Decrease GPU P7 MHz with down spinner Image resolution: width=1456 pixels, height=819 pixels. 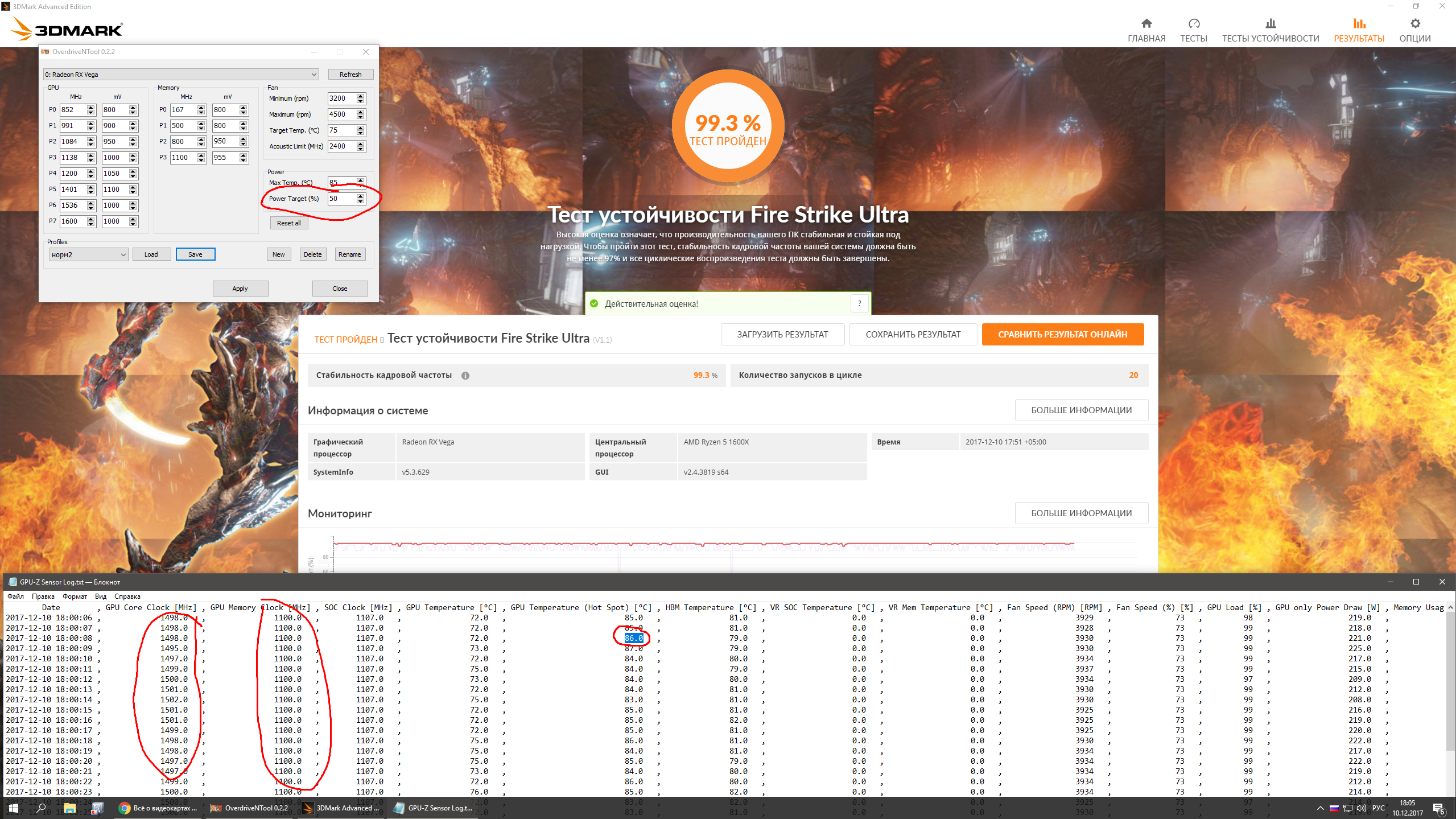(x=91, y=224)
